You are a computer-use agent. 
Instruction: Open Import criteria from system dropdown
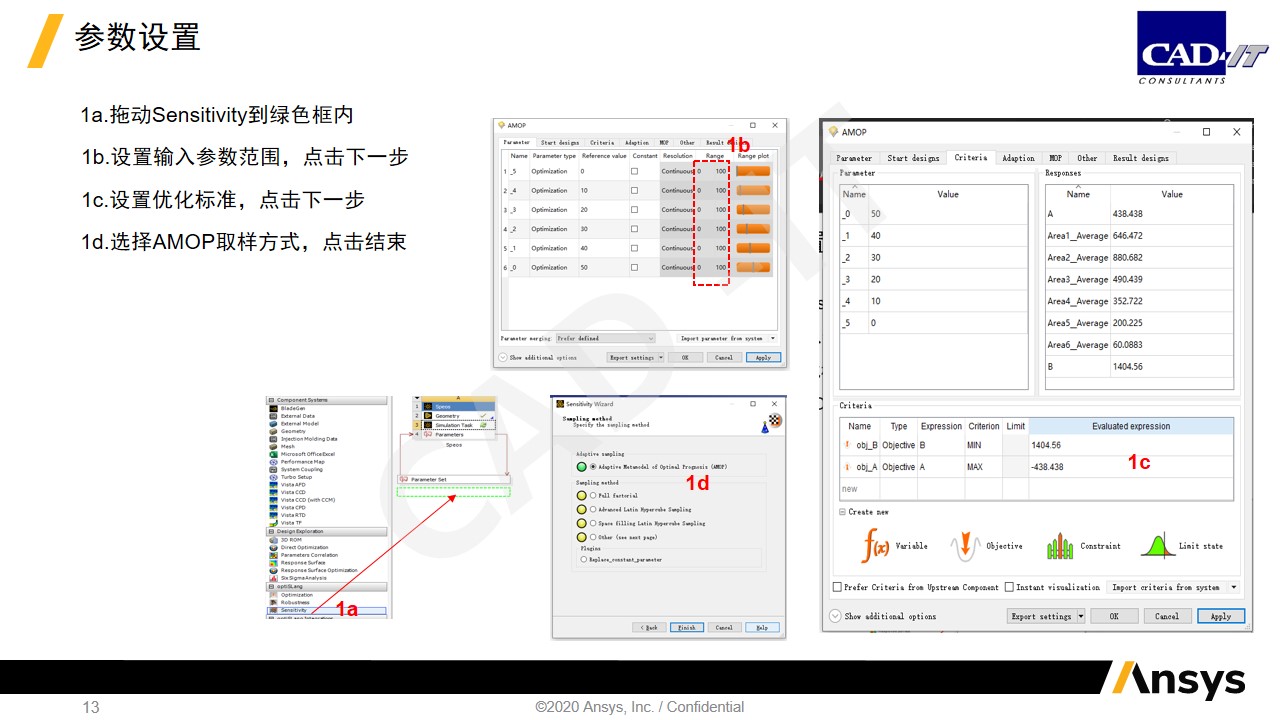[1174, 587]
